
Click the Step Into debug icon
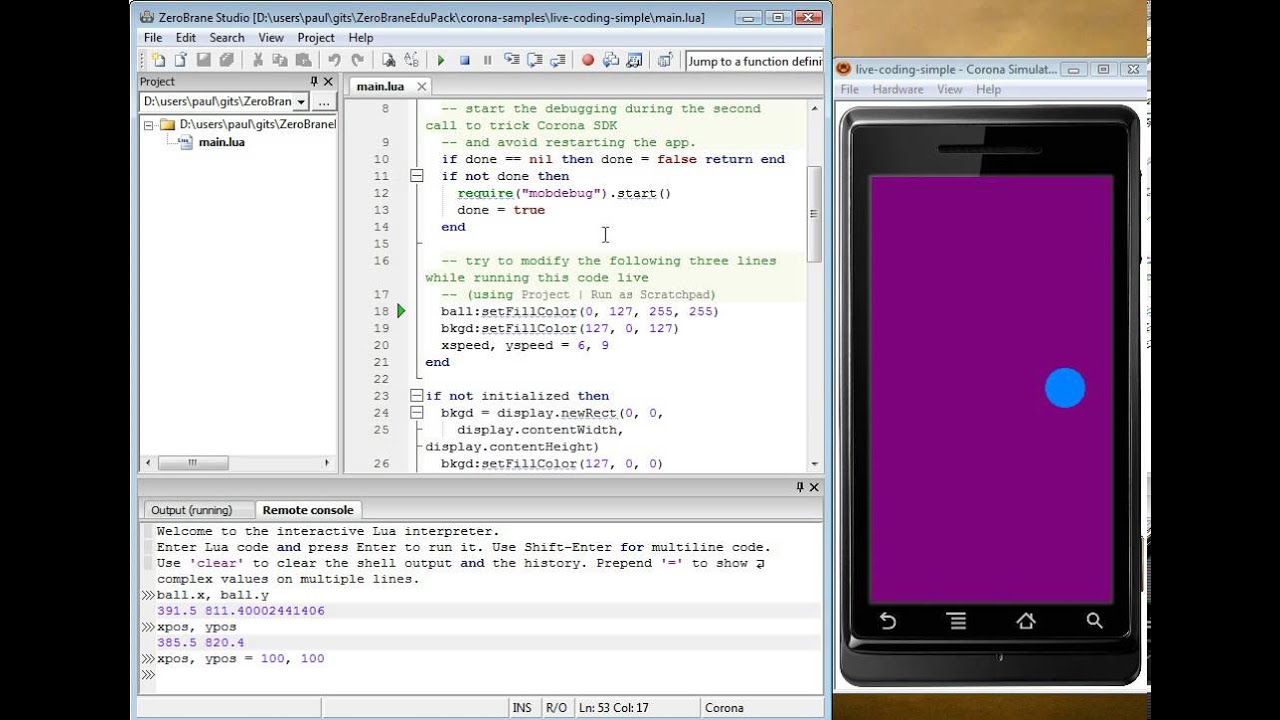pos(511,60)
